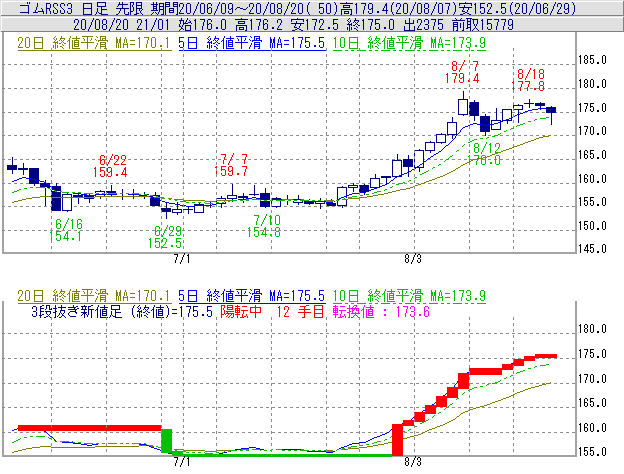Click the 7/1 date label under candlestick chart
The width and height of the screenshot is (624, 474).
pyautogui.click(x=182, y=259)
